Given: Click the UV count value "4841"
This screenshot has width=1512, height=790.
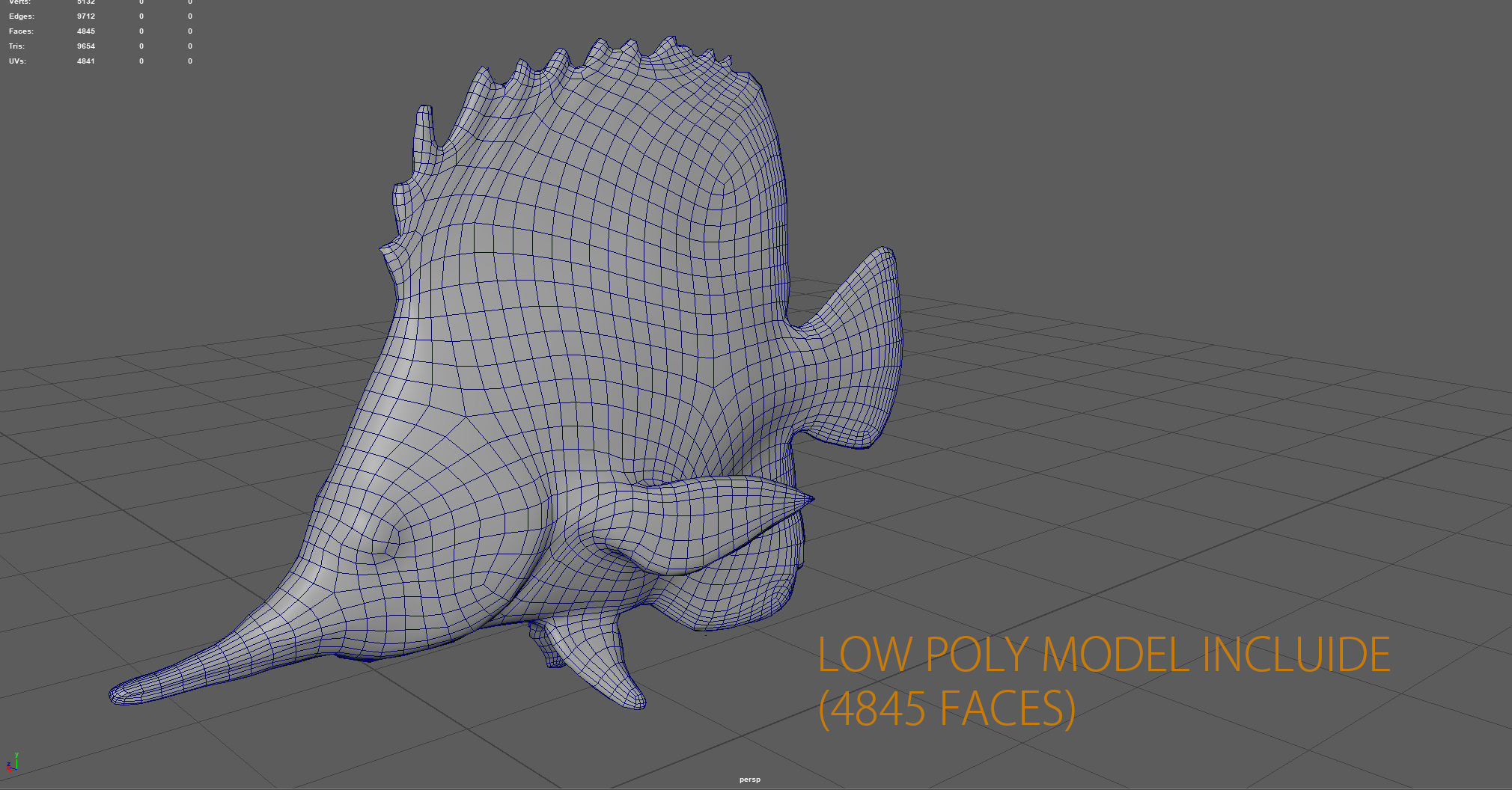Looking at the screenshot, I should (86, 61).
